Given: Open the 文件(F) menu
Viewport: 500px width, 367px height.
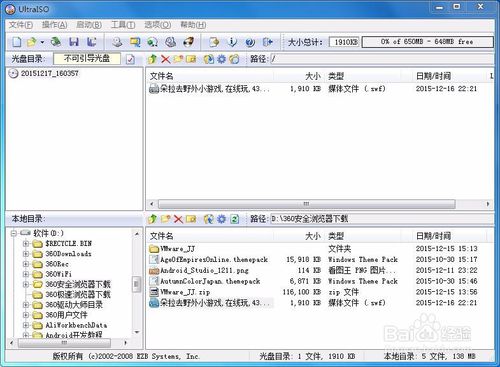Looking at the screenshot, I should coord(21,25).
